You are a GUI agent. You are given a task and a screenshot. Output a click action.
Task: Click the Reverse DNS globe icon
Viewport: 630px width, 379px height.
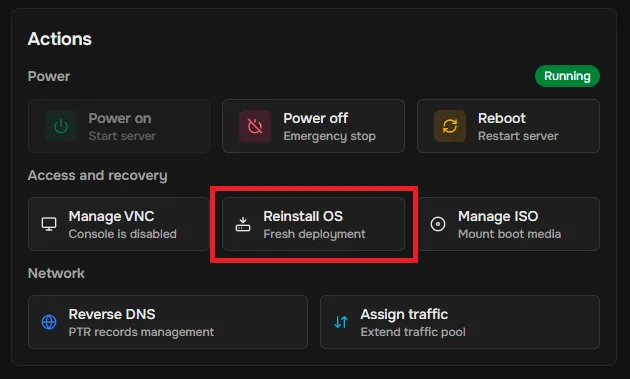click(x=49, y=322)
